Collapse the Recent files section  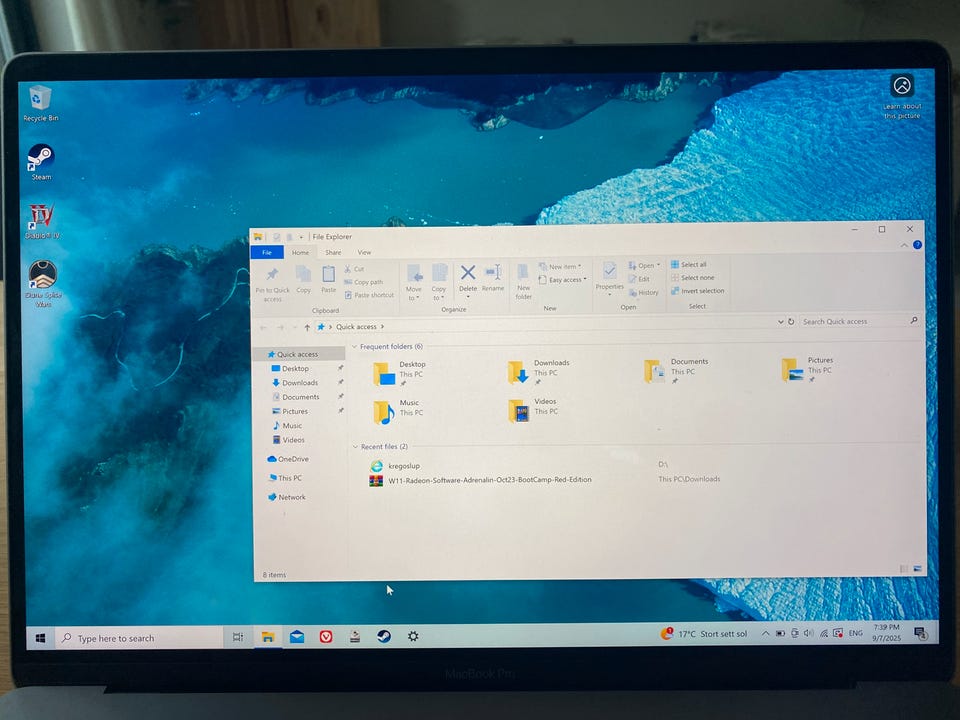[355, 447]
